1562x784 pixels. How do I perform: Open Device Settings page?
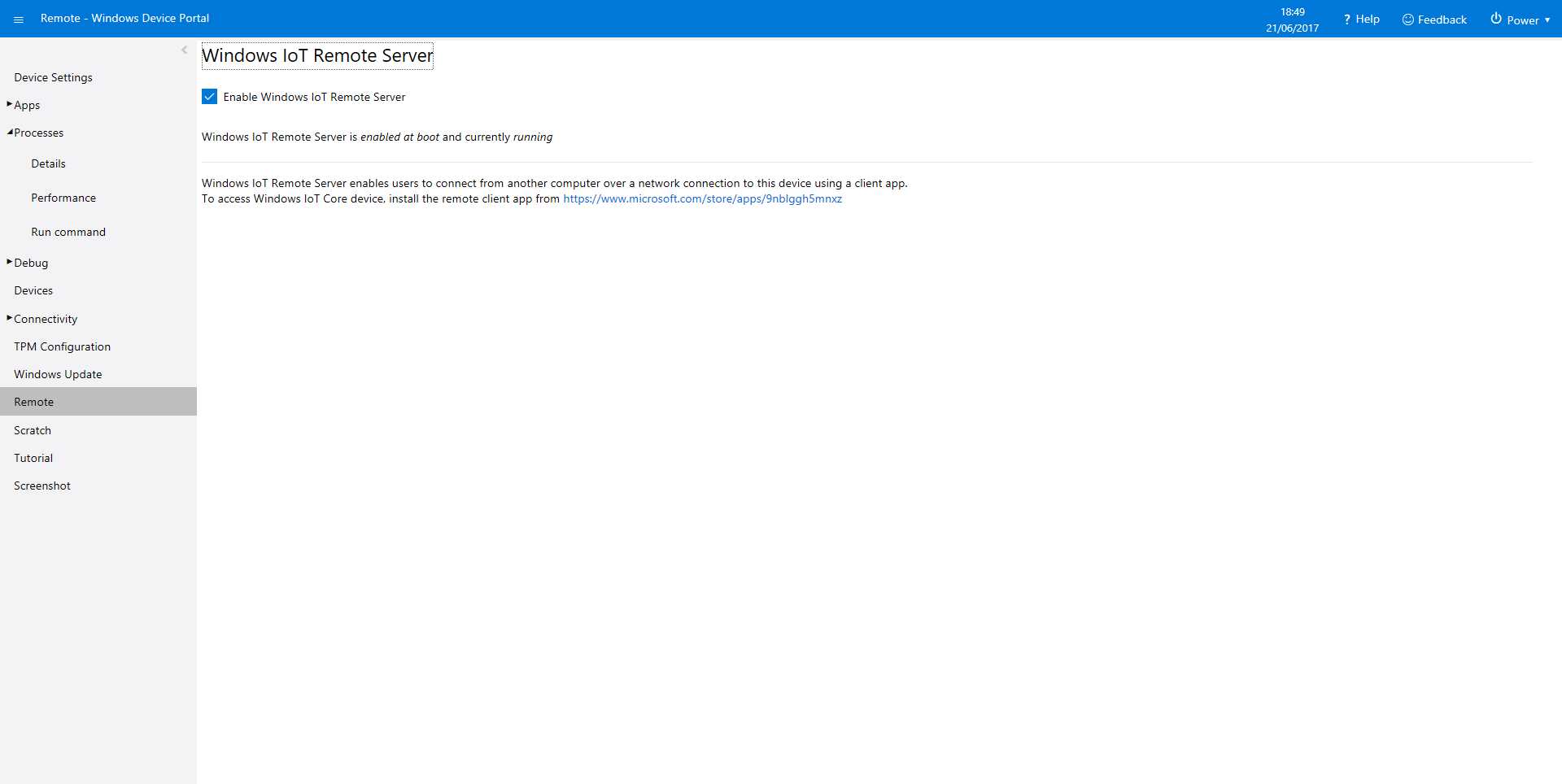(53, 77)
